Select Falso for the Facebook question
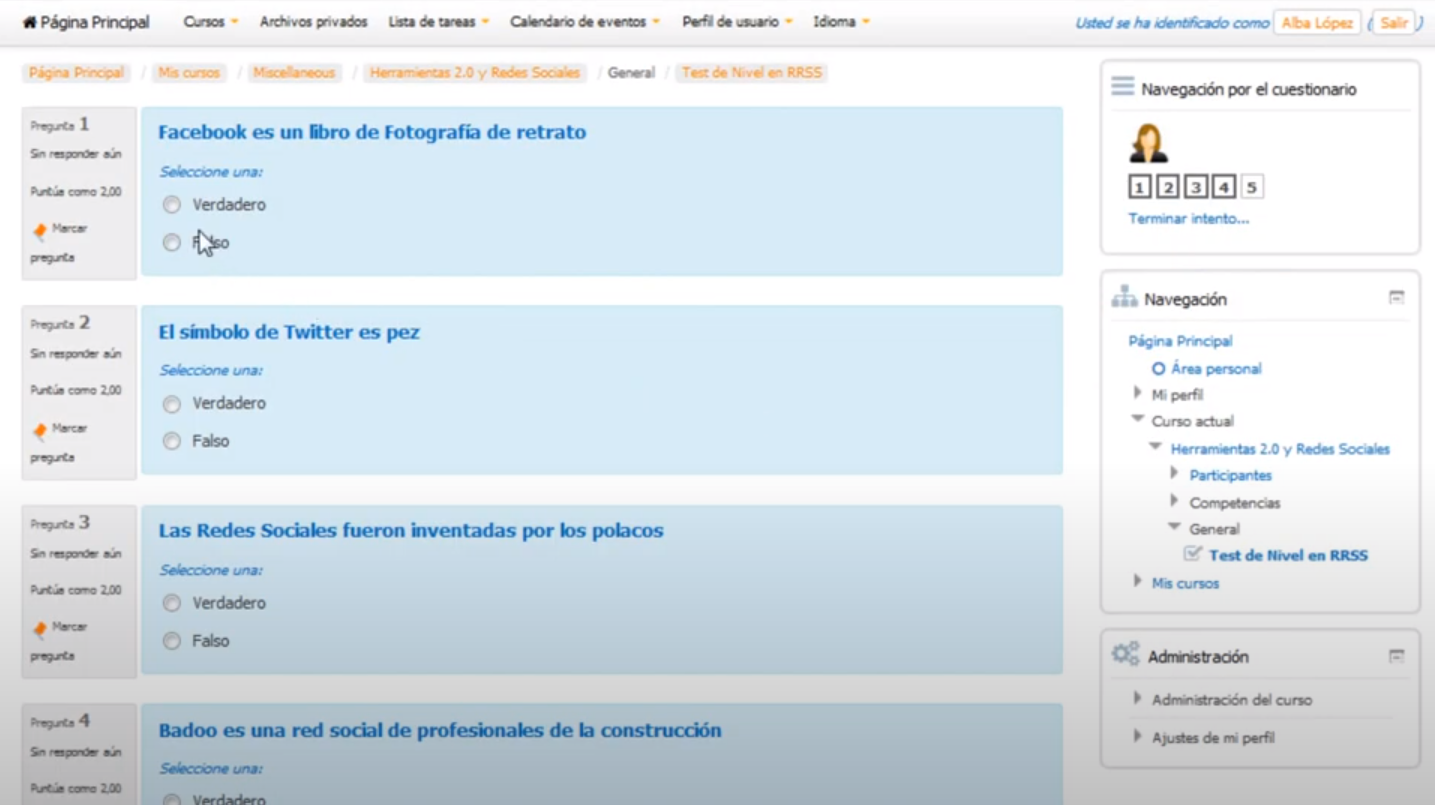Viewport: 1435px width, 805px height. coord(172,243)
